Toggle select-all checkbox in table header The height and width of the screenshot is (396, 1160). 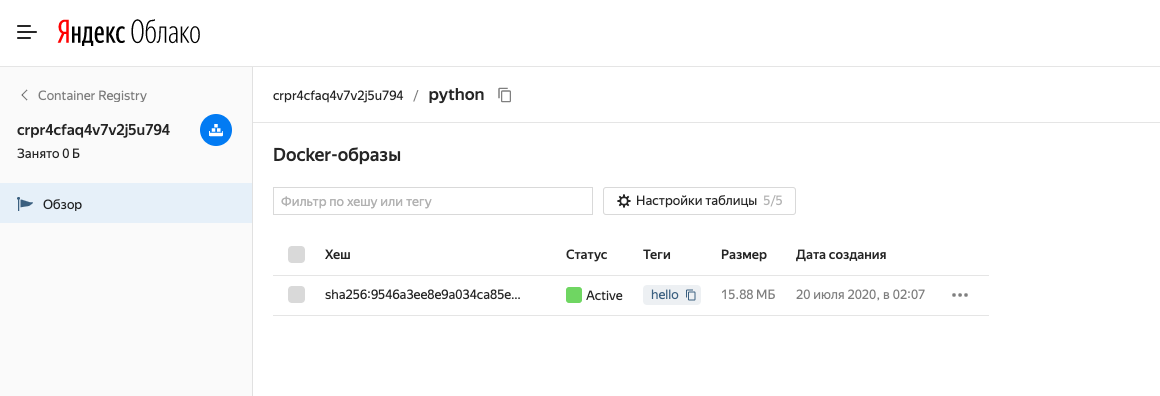pyautogui.click(x=296, y=255)
